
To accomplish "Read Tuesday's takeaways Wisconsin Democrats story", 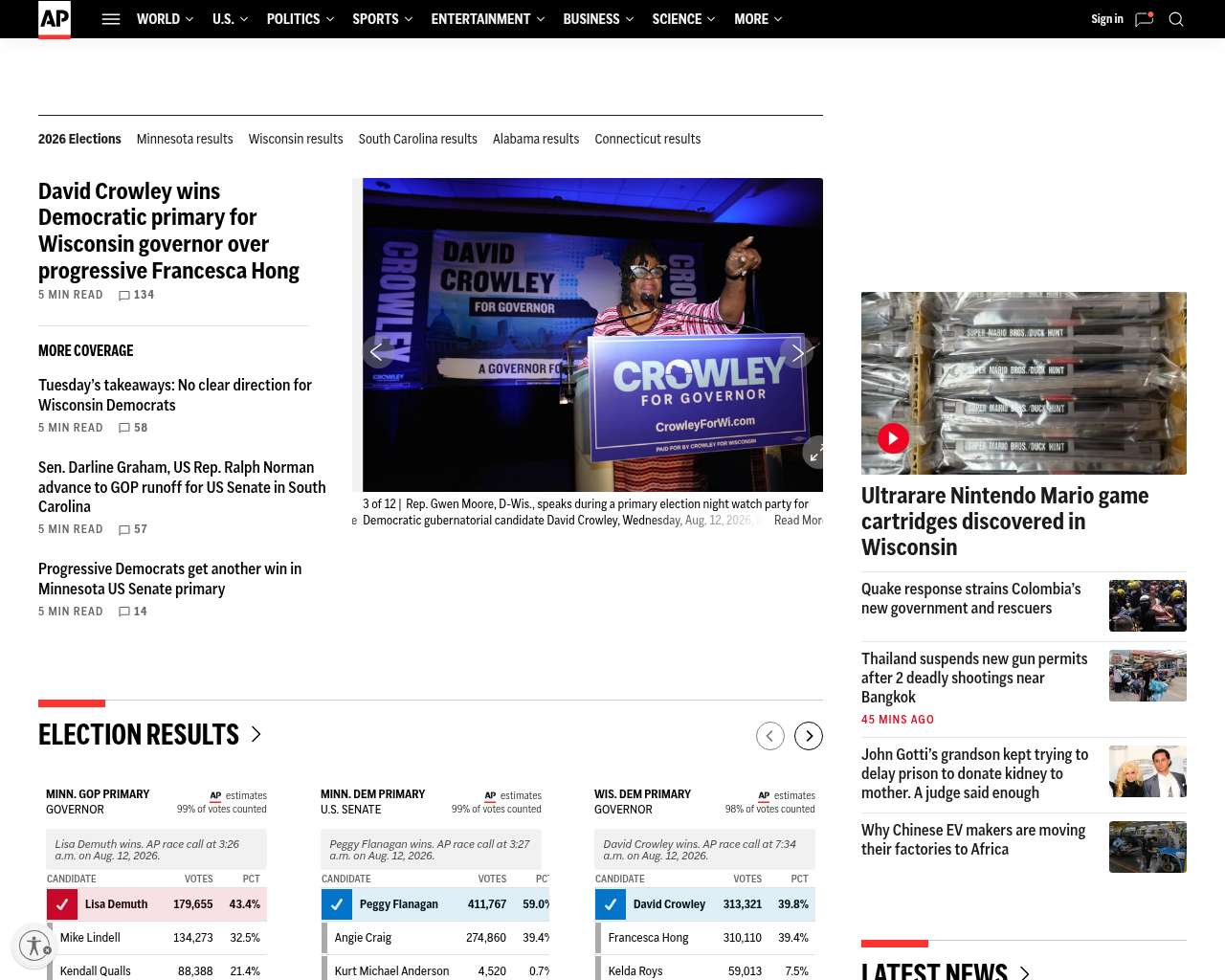I will (175, 394).
